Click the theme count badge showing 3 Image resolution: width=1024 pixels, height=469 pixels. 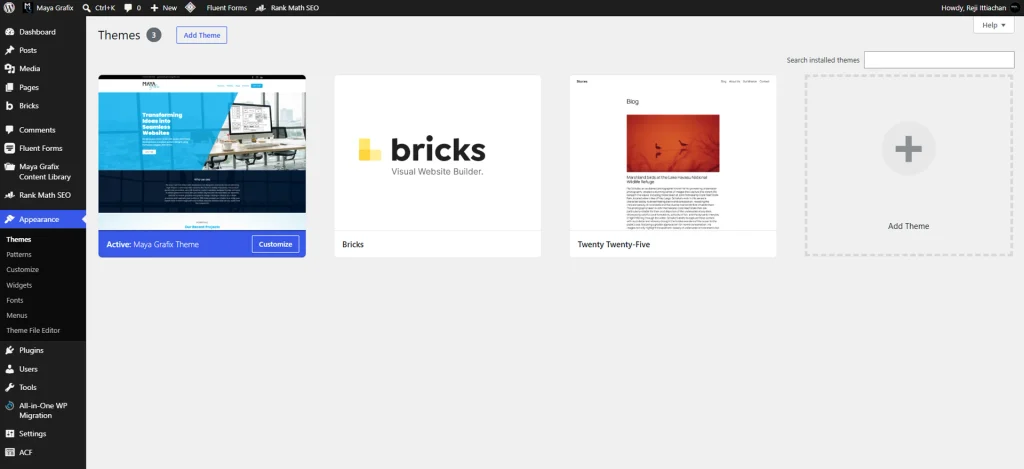click(153, 35)
